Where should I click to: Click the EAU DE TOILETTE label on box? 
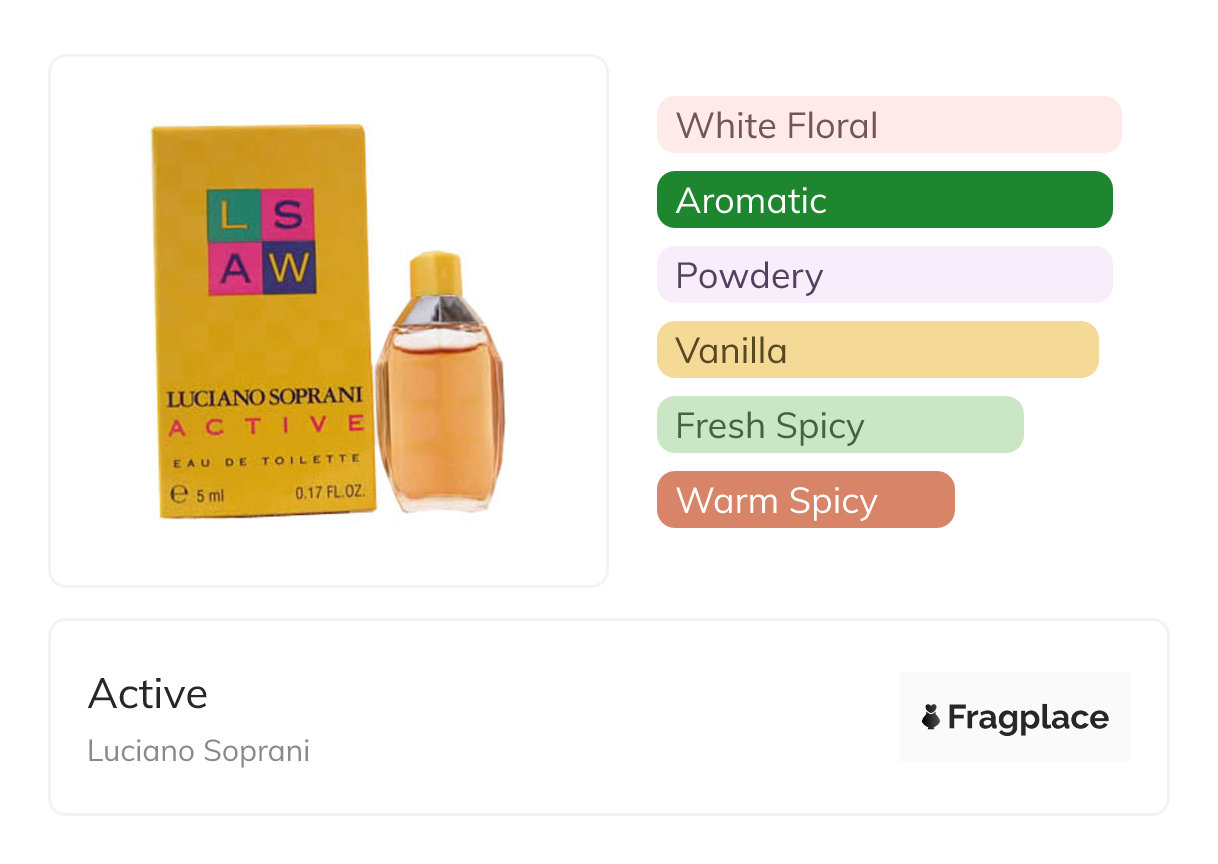pyautogui.click(x=266, y=459)
